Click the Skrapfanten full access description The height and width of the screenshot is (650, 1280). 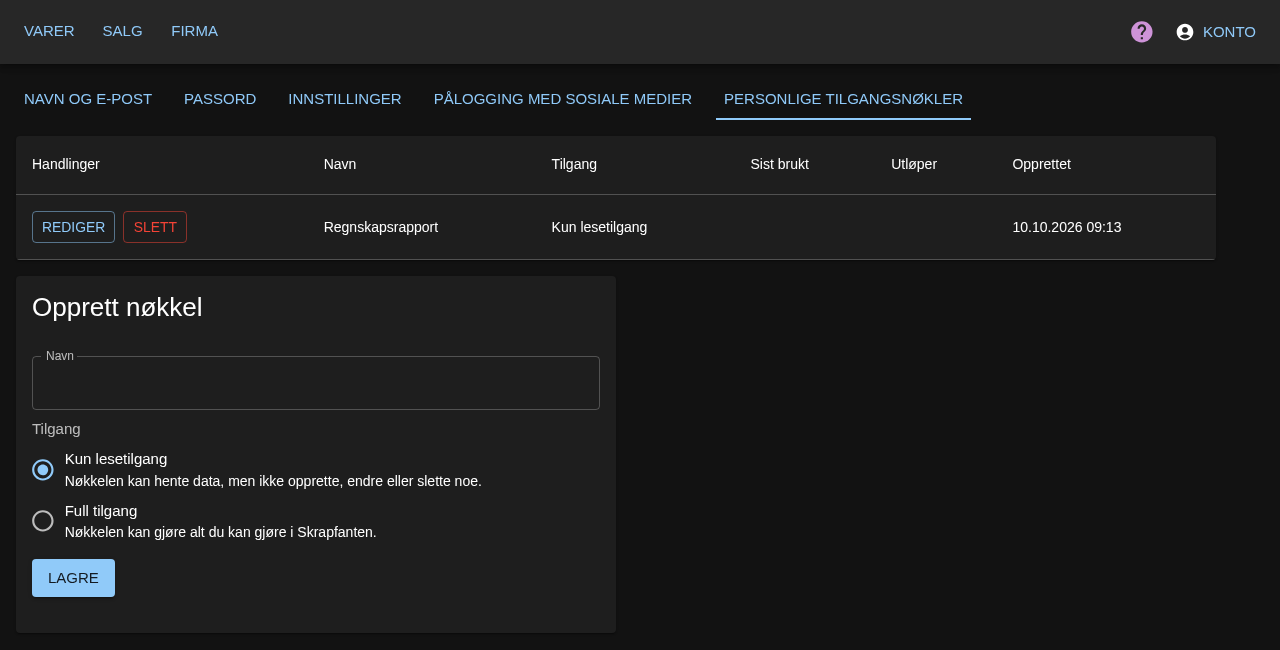pos(221,532)
